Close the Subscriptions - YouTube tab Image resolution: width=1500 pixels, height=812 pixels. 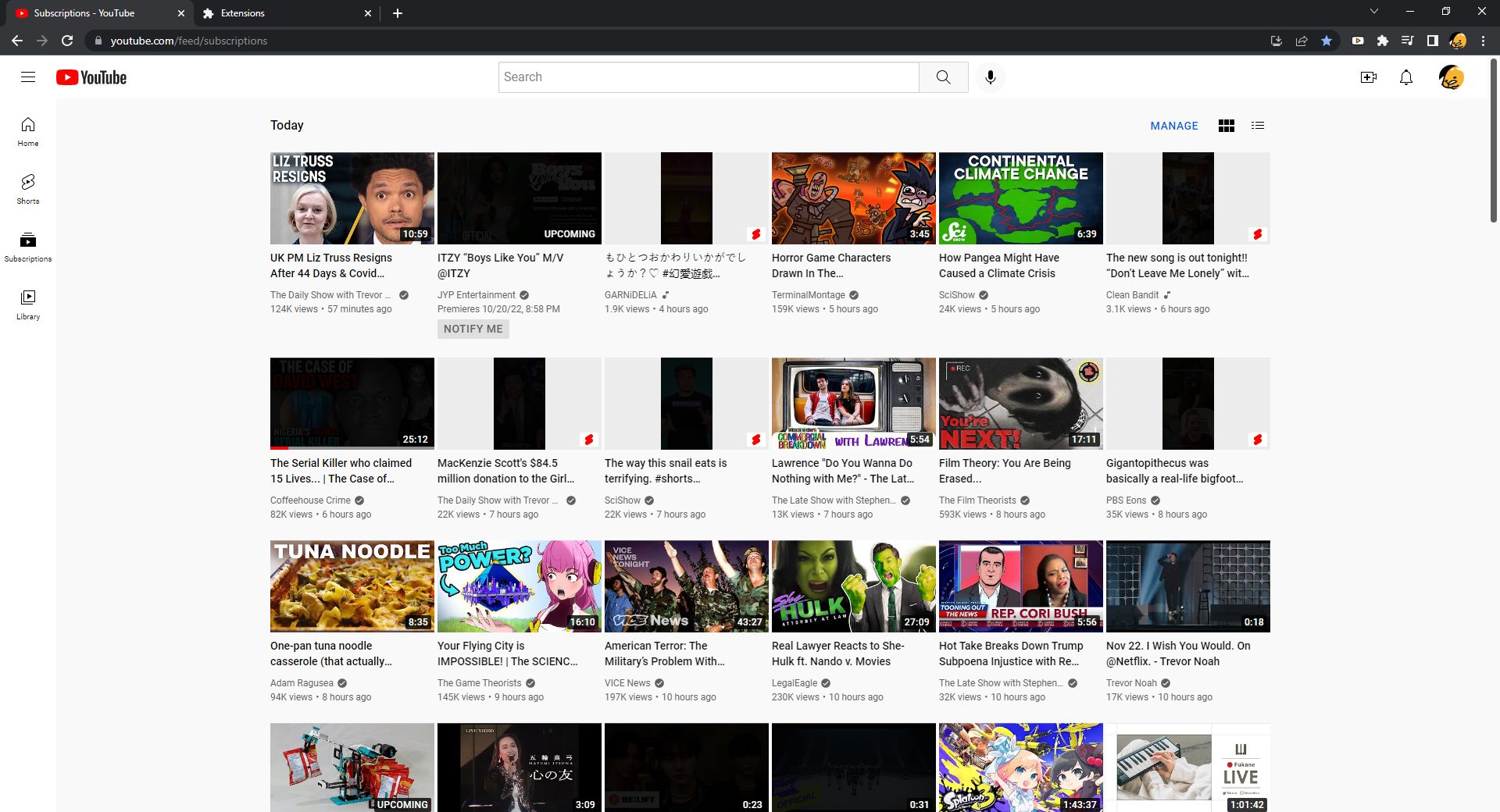click(x=181, y=13)
